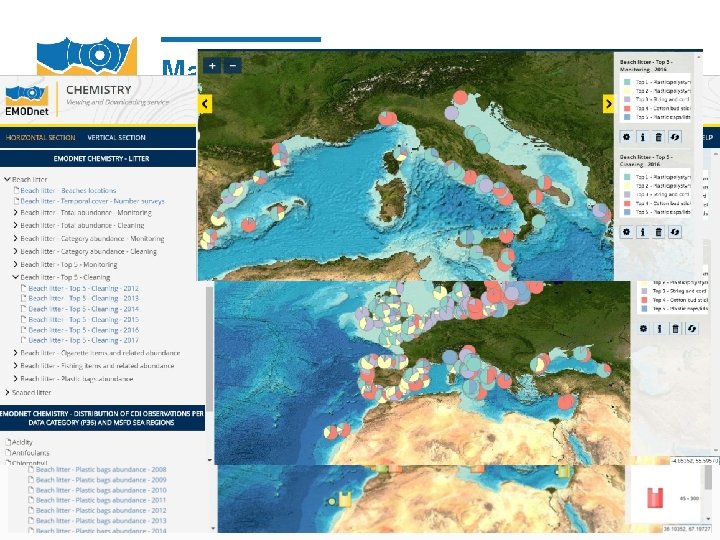The width and height of the screenshot is (720, 540).
Task: Expand Beach litter - Fishing items and related abundance
Action: point(16,366)
